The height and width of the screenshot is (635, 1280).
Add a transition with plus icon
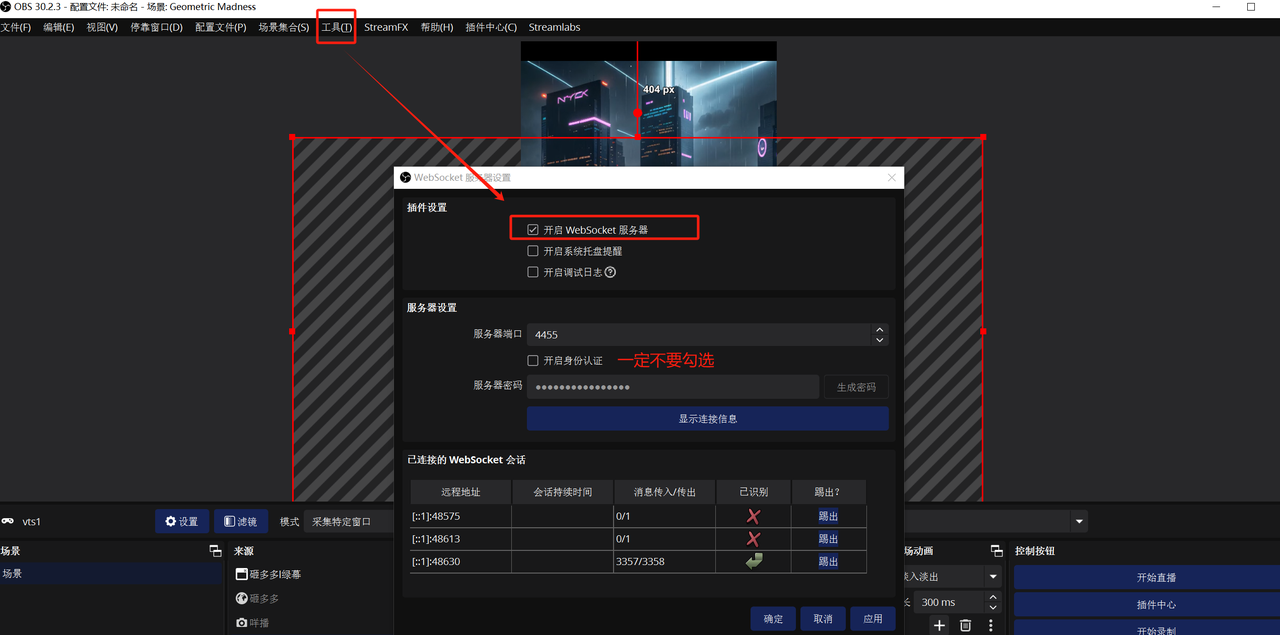tap(939, 625)
